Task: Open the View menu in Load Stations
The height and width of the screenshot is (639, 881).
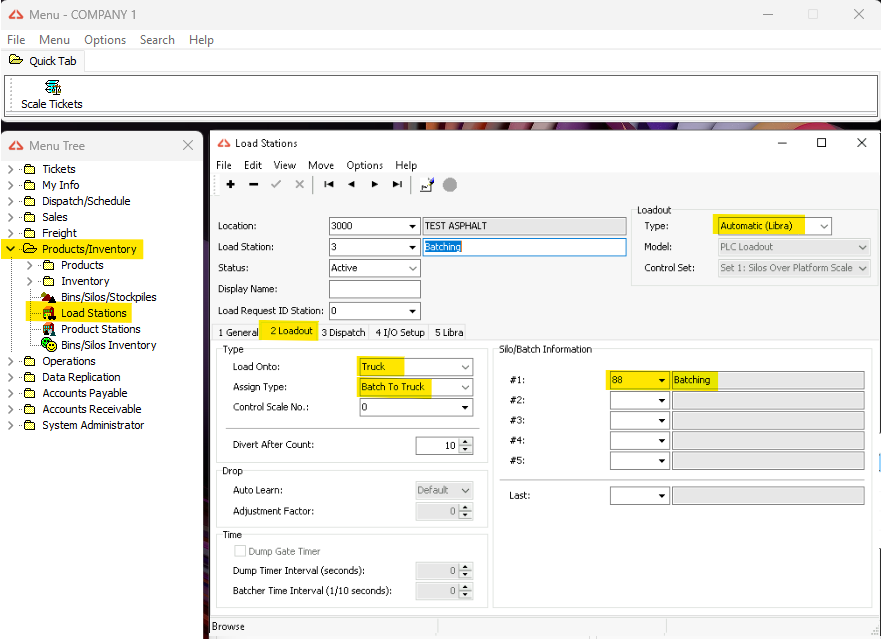Action: pyautogui.click(x=285, y=165)
